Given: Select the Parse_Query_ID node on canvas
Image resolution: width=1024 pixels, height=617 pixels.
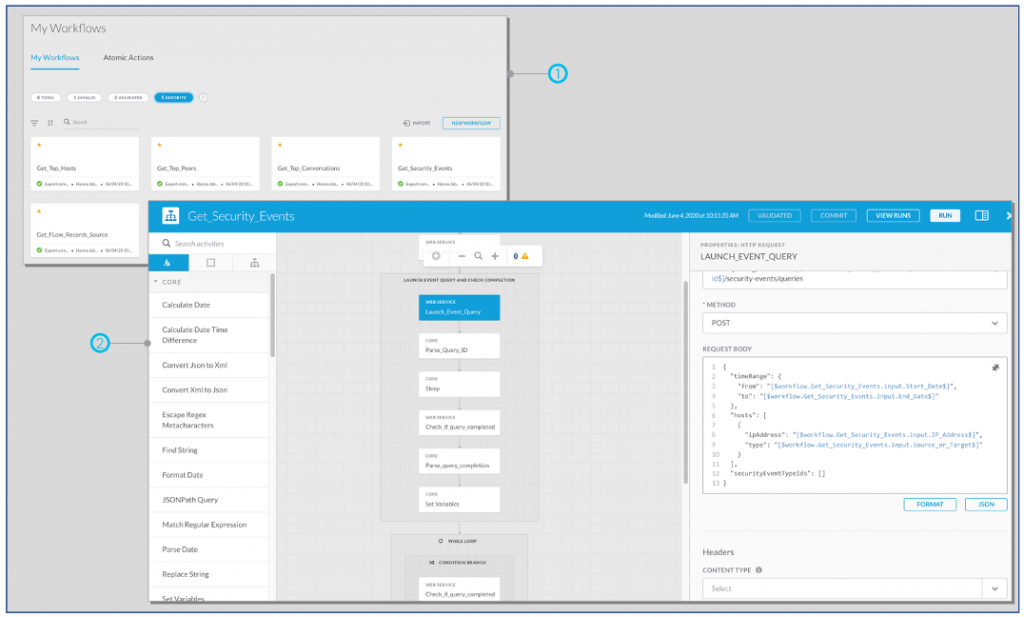Looking at the screenshot, I should (x=459, y=345).
